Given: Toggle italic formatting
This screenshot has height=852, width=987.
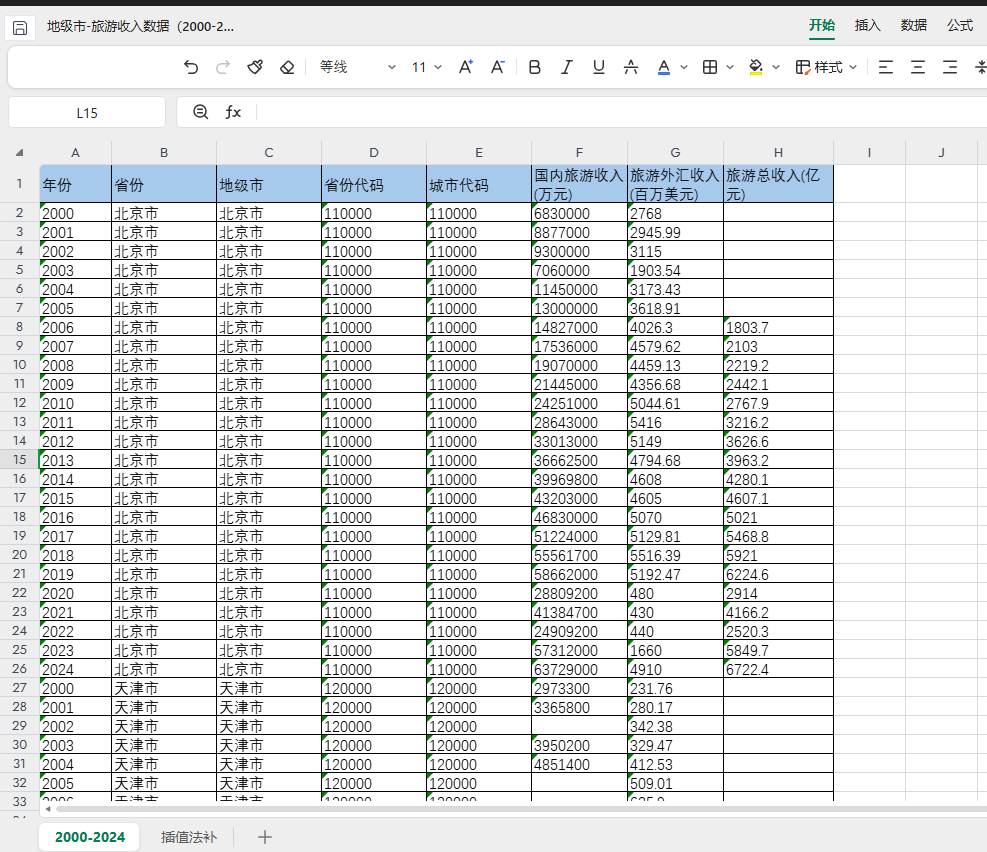Looking at the screenshot, I should (x=566, y=67).
